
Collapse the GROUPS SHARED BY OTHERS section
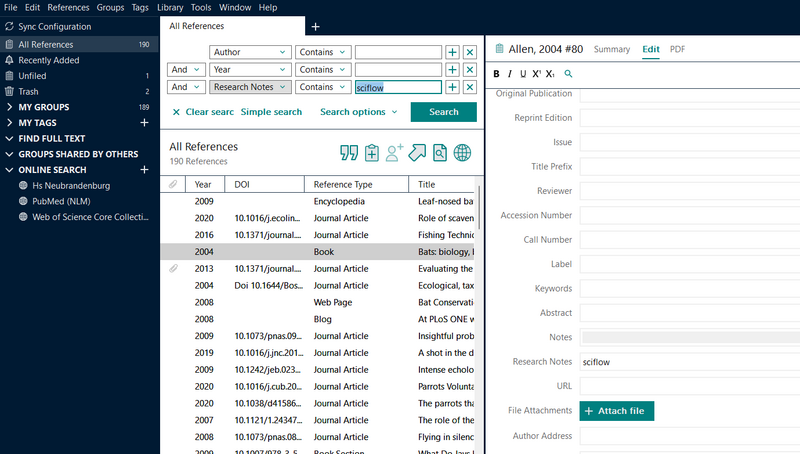(x=9, y=154)
